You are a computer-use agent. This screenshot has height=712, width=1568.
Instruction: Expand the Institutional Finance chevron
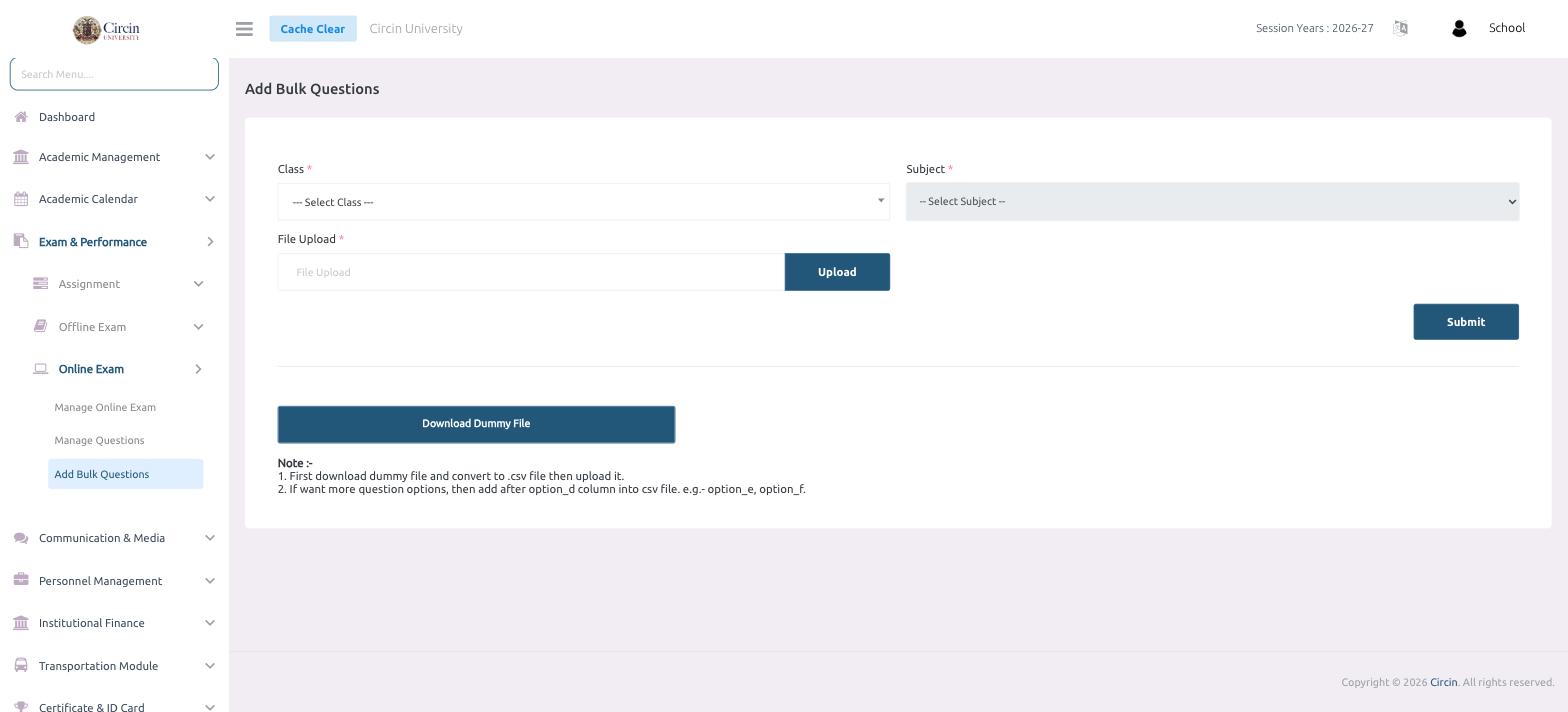pyautogui.click(x=210, y=623)
